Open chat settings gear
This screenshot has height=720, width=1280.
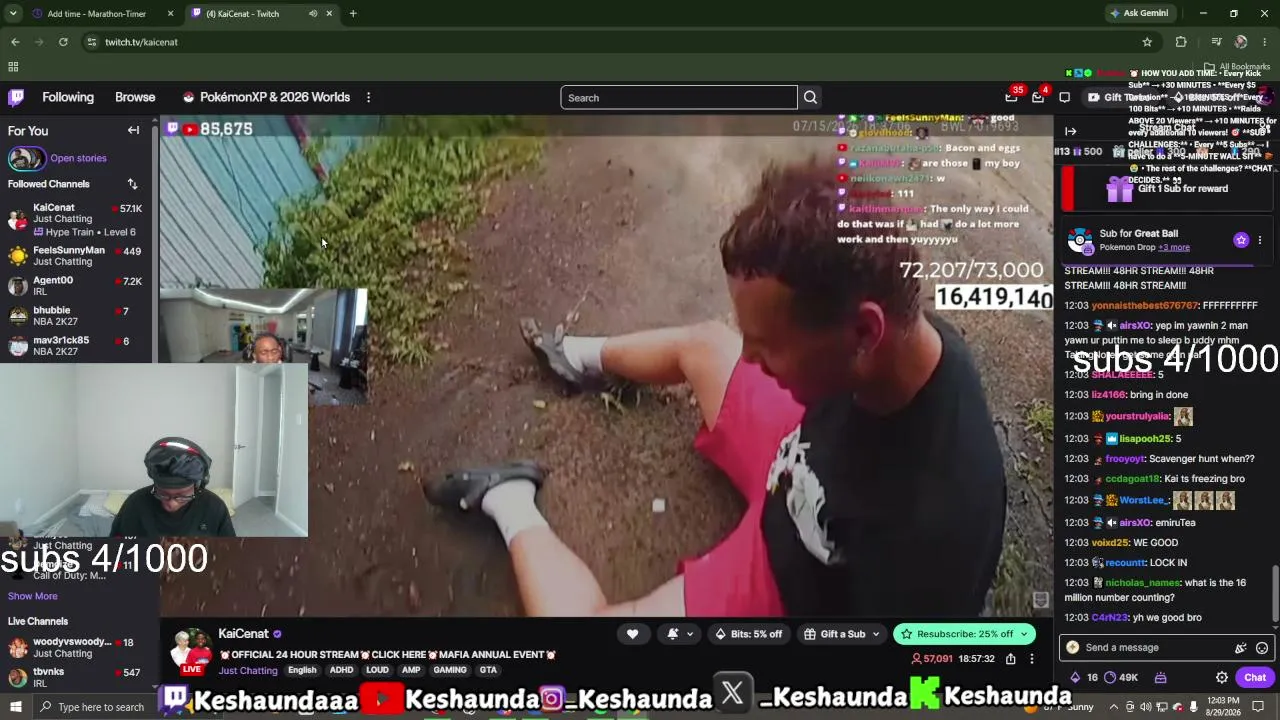click(1222, 677)
